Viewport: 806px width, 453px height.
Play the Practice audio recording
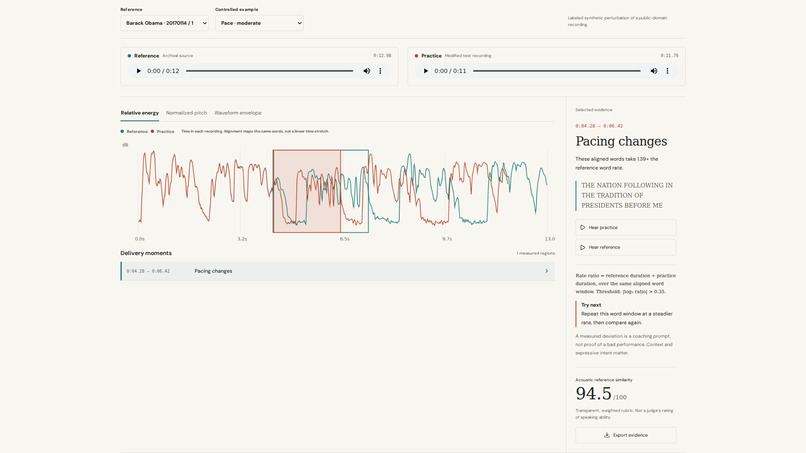(x=426, y=71)
